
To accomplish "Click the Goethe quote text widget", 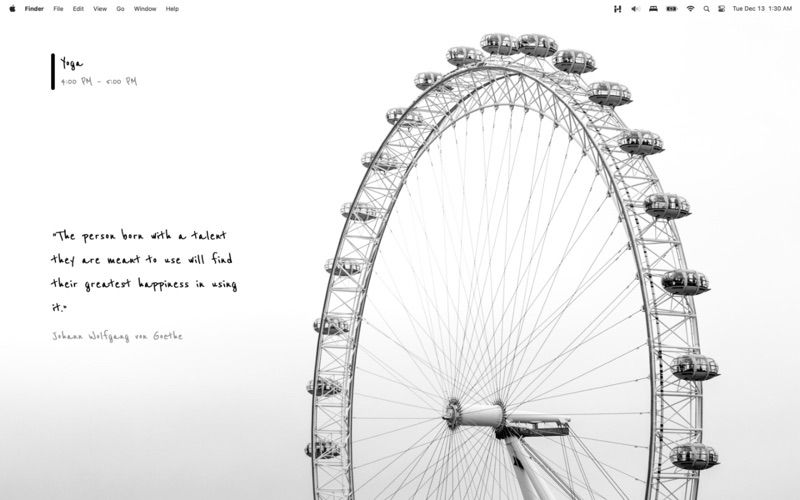I will tap(144, 271).
